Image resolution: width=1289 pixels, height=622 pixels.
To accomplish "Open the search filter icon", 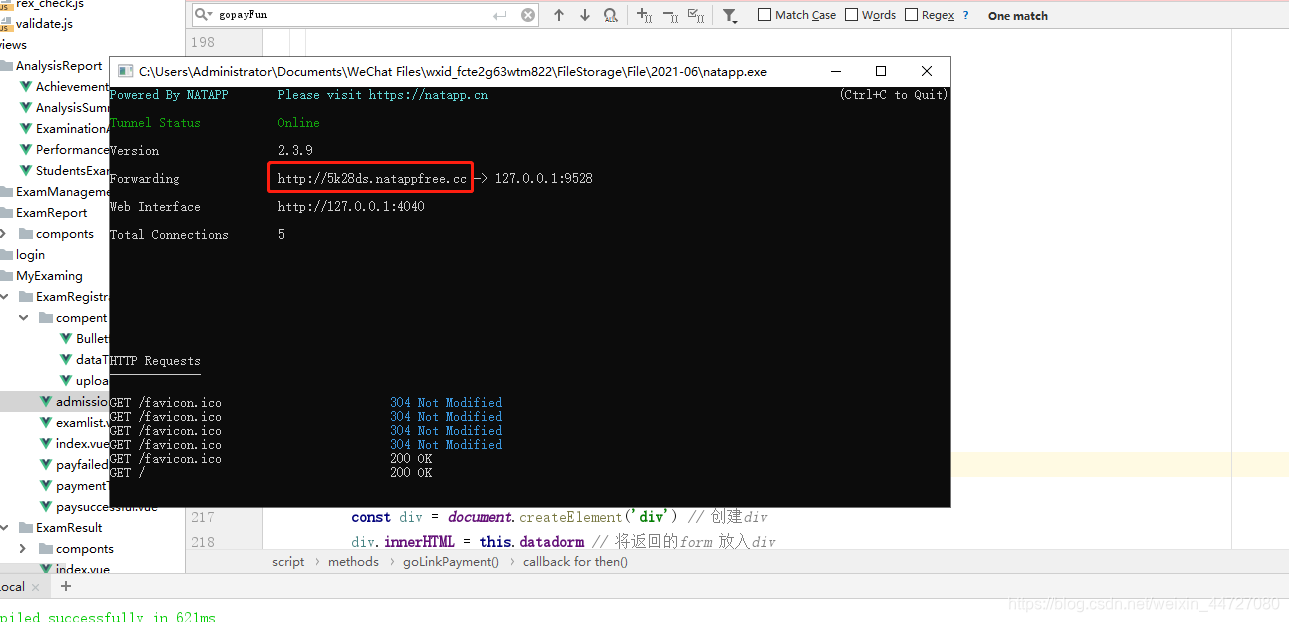I will pos(727,15).
